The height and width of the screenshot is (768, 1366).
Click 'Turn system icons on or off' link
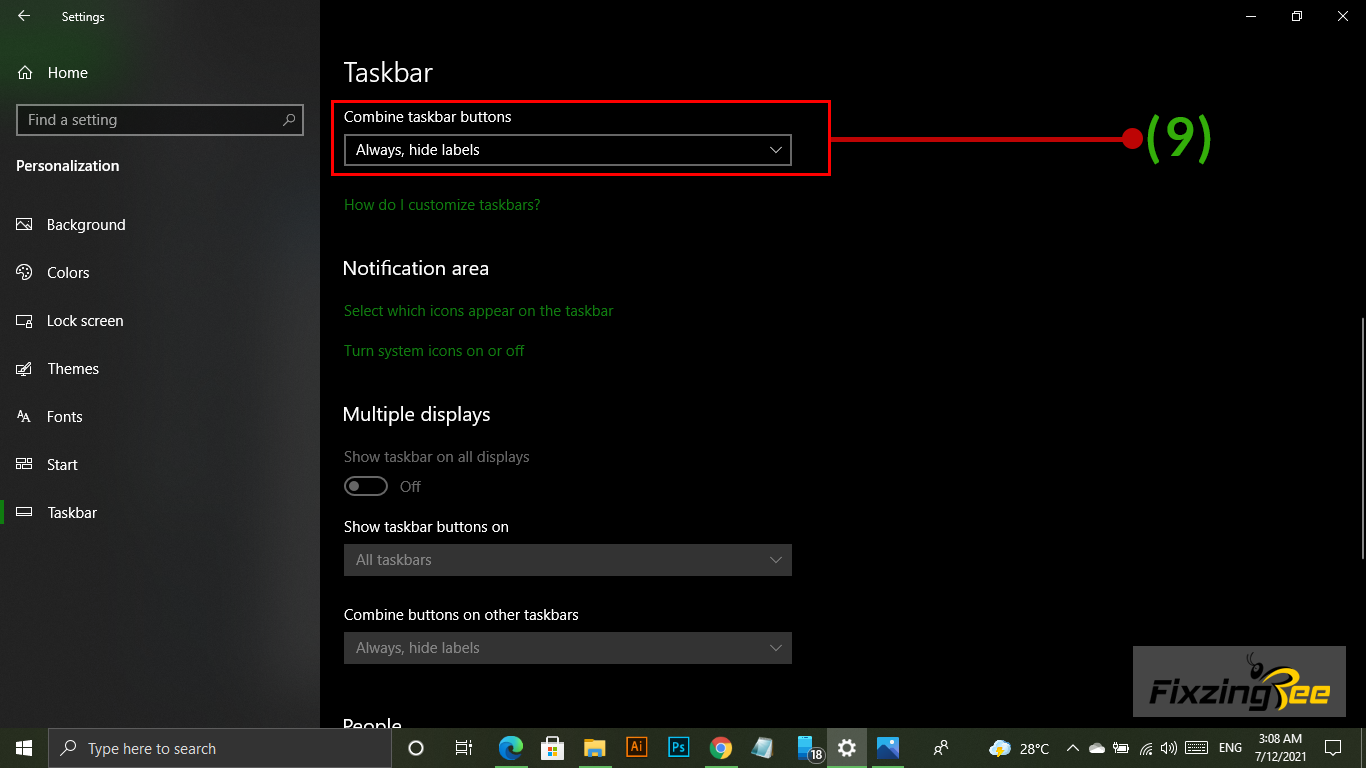434,351
